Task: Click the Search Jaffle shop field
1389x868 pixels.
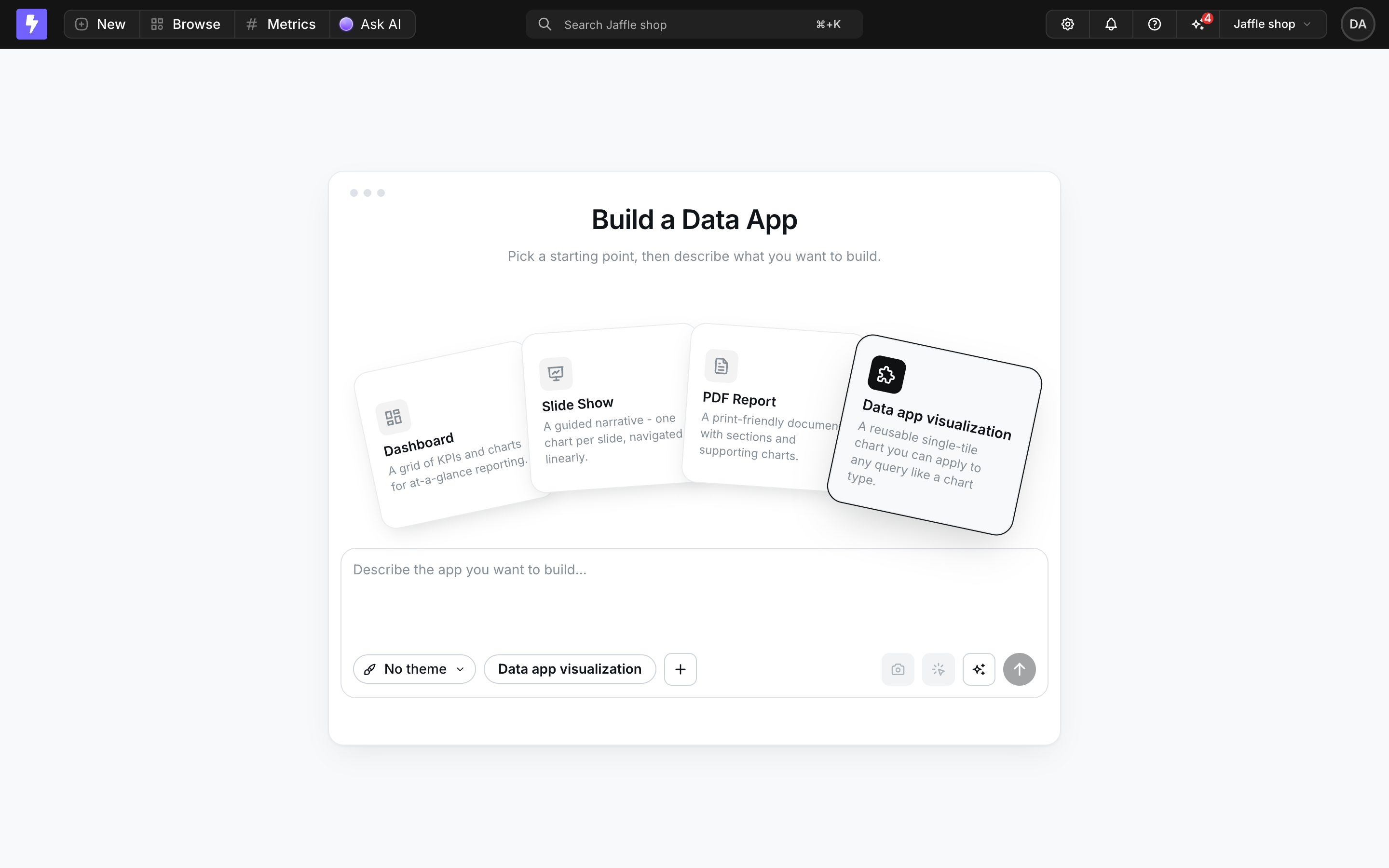Action: 694,24
